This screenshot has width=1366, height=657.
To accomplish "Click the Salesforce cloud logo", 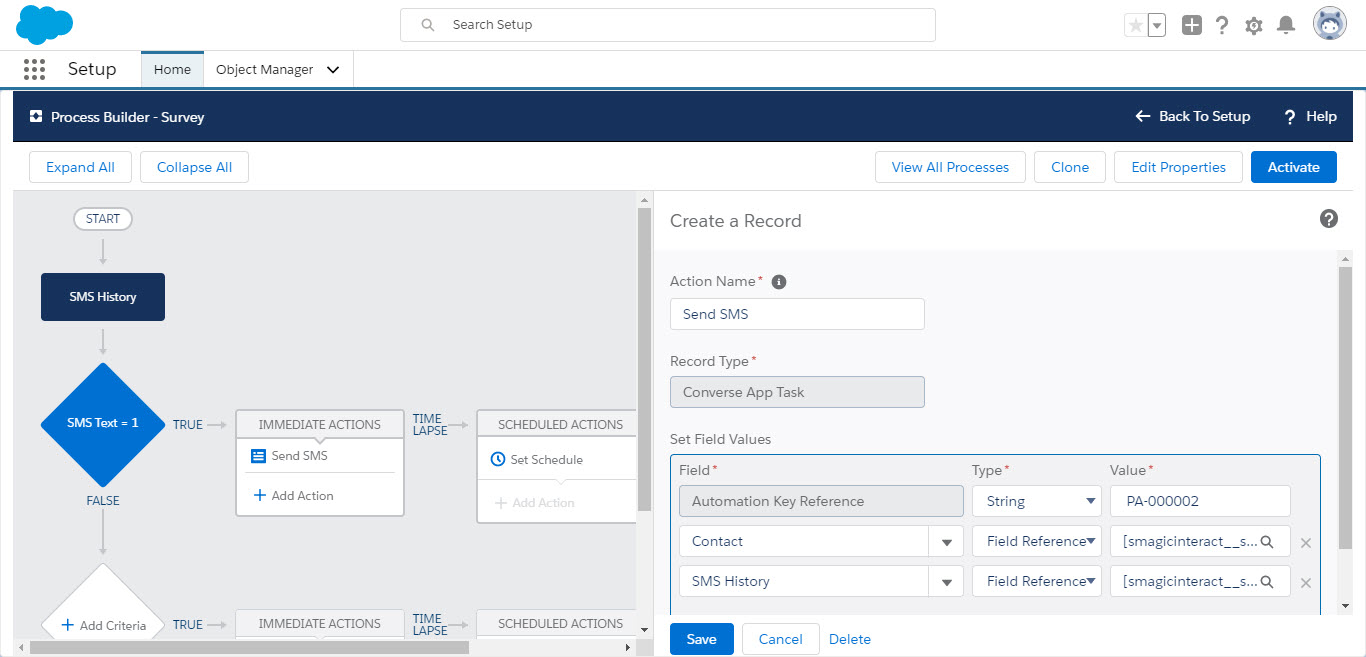I will [45, 25].
